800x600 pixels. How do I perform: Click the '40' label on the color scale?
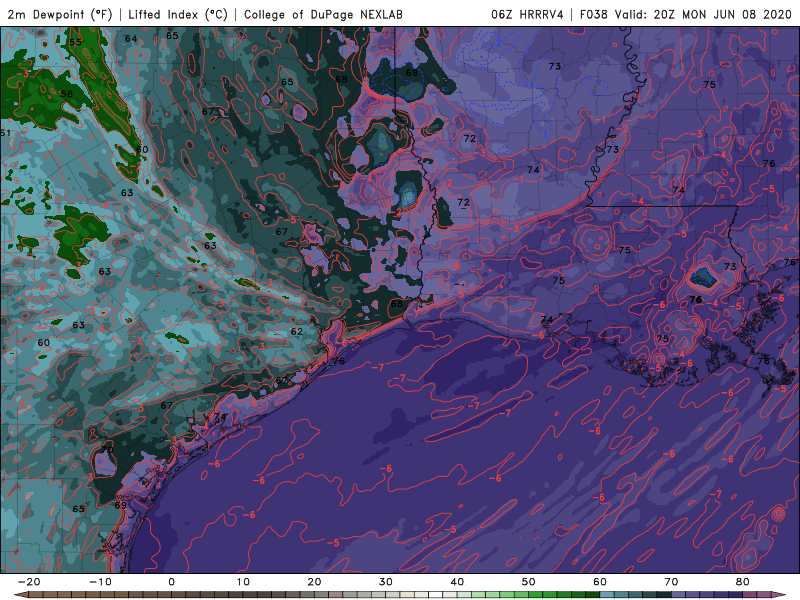[x=457, y=582]
